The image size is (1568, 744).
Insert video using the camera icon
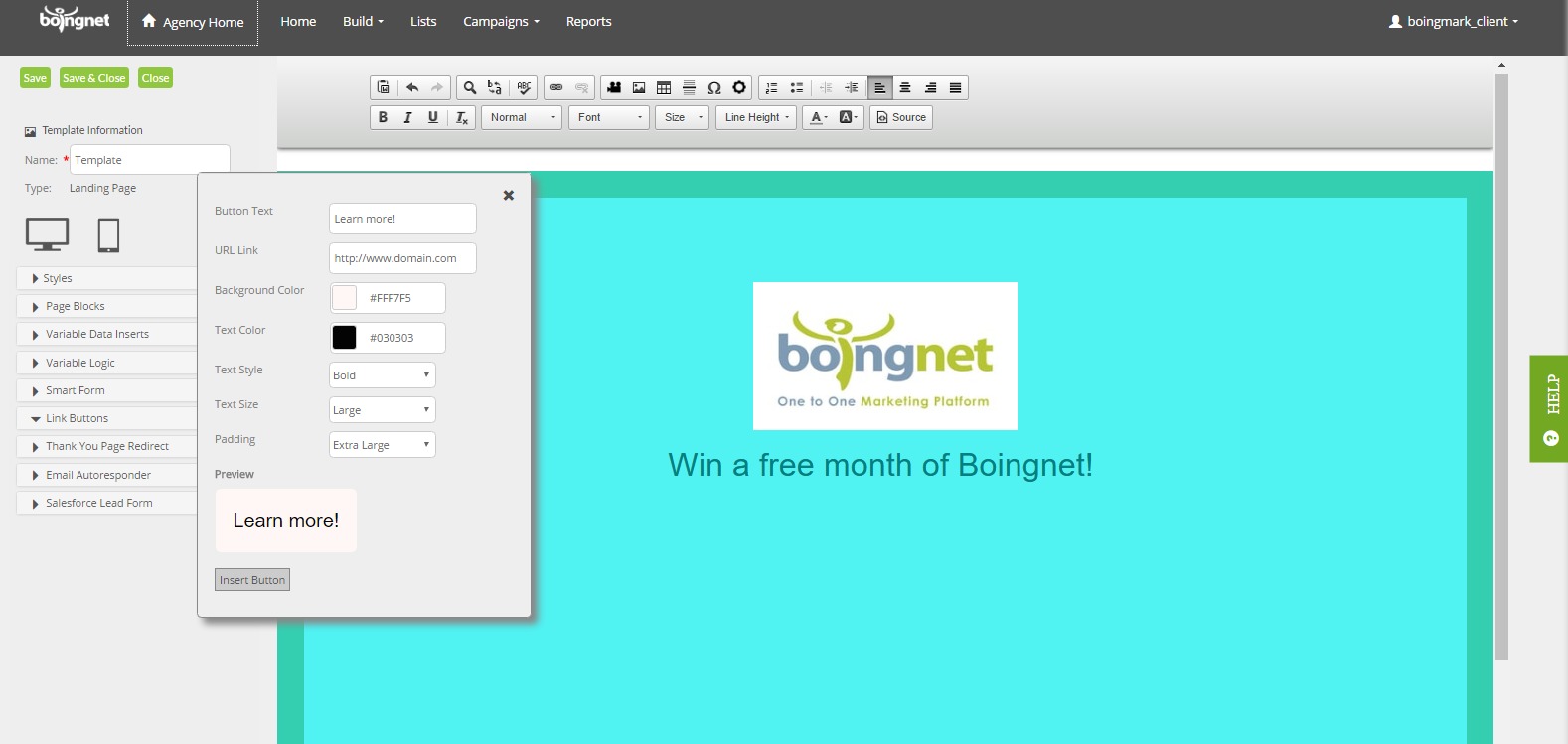tap(614, 88)
